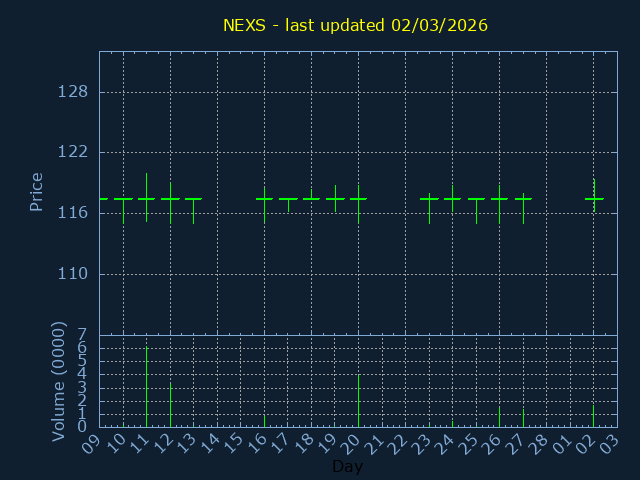Select the 116 price axis label
The image size is (640, 480).
[74, 213]
